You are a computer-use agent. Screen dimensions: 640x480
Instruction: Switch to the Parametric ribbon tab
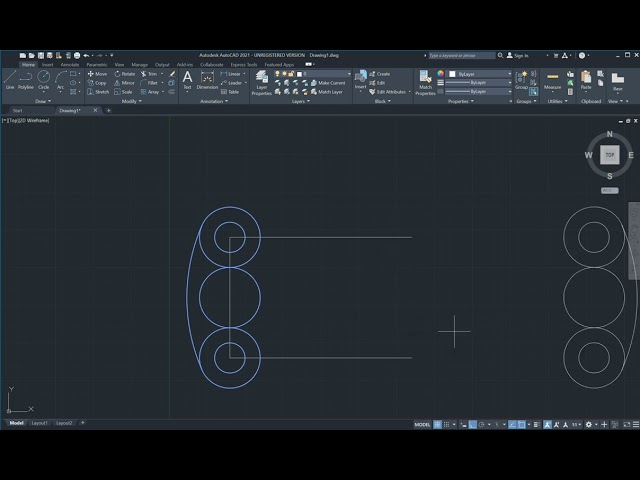tap(97, 64)
